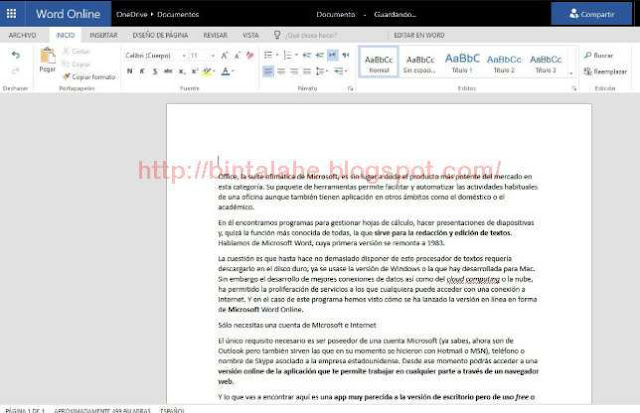
Task: Click the lightbulb Tell me icon
Action: click(277, 35)
